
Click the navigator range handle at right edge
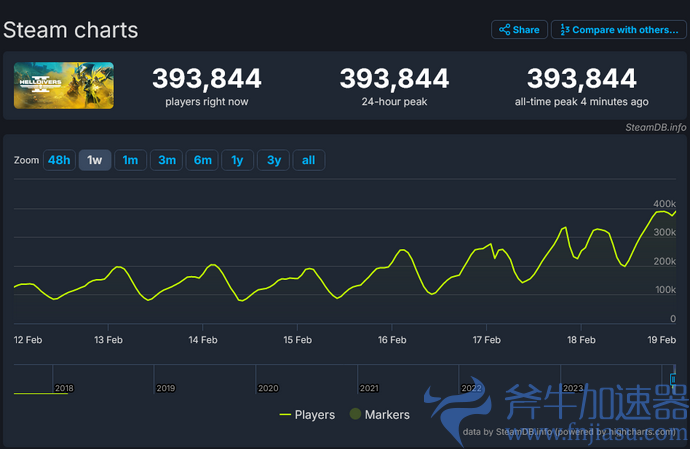point(673,380)
